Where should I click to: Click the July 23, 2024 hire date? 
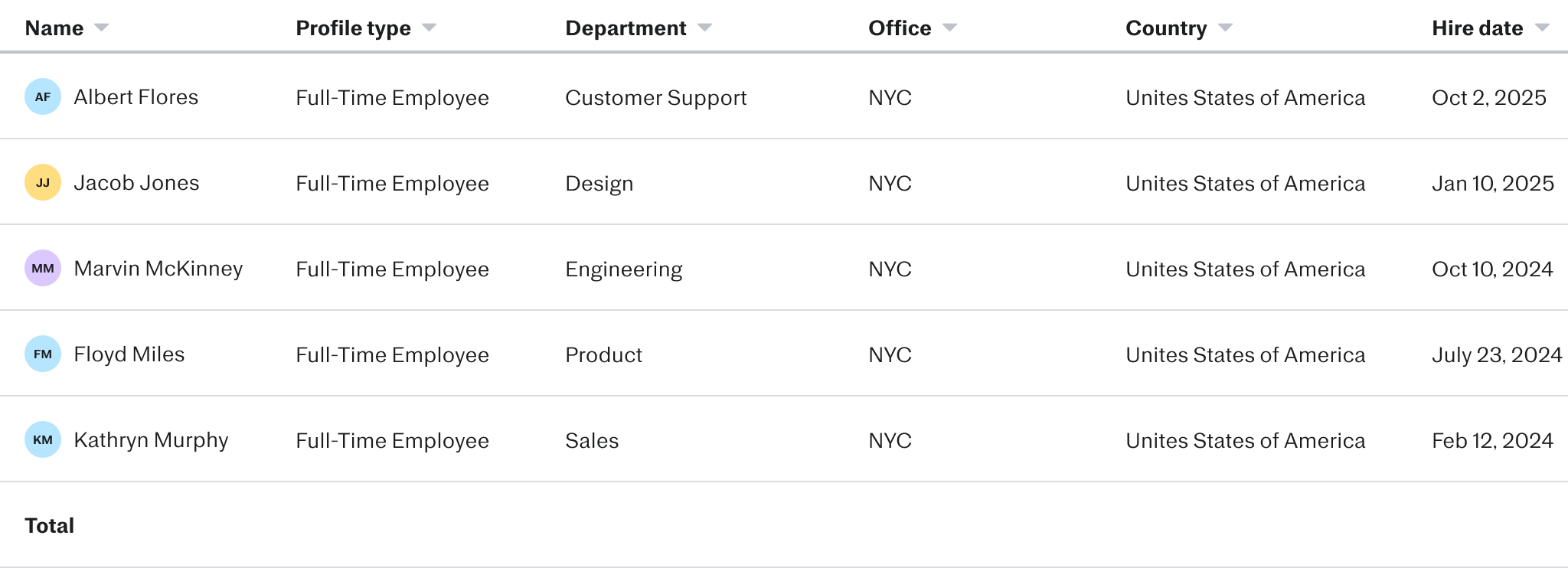click(x=1496, y=355)
